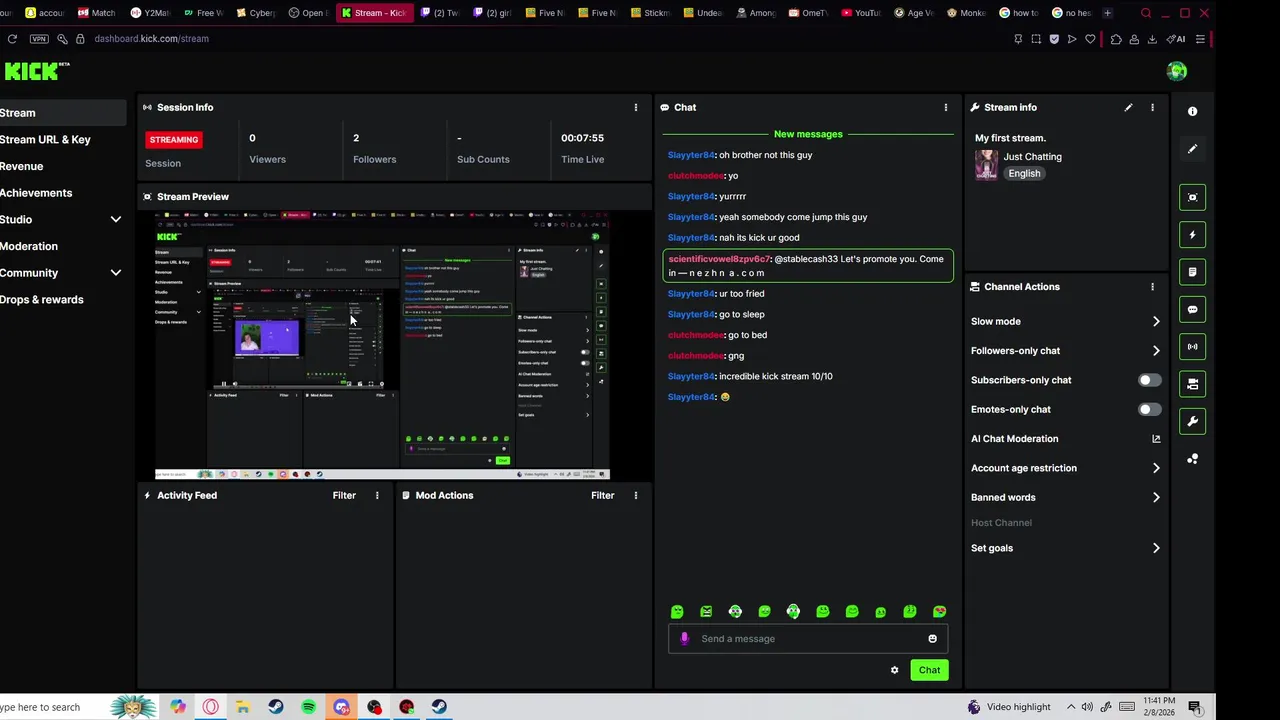1280x720 pixels.
Task: Click the clutchmodes username on 'yo' message
Action: point(695,176)
